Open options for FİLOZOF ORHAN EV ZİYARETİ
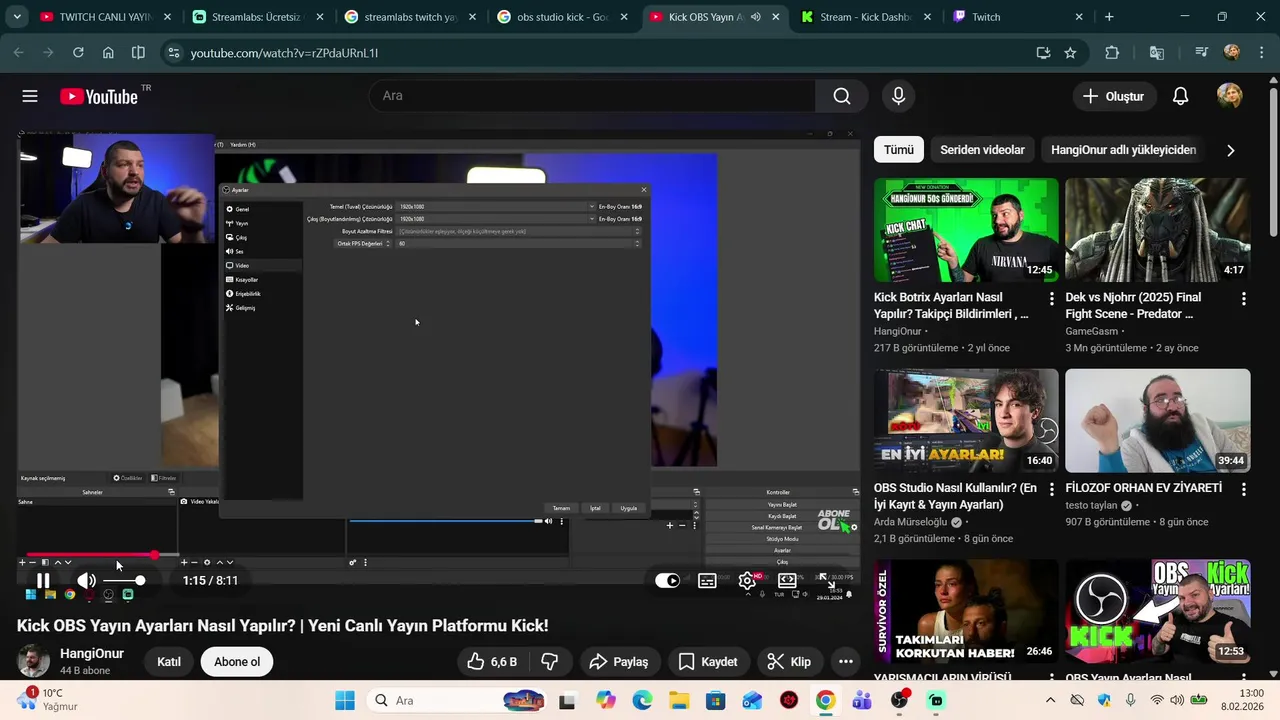1280x720 pixels. [1243, 490]
